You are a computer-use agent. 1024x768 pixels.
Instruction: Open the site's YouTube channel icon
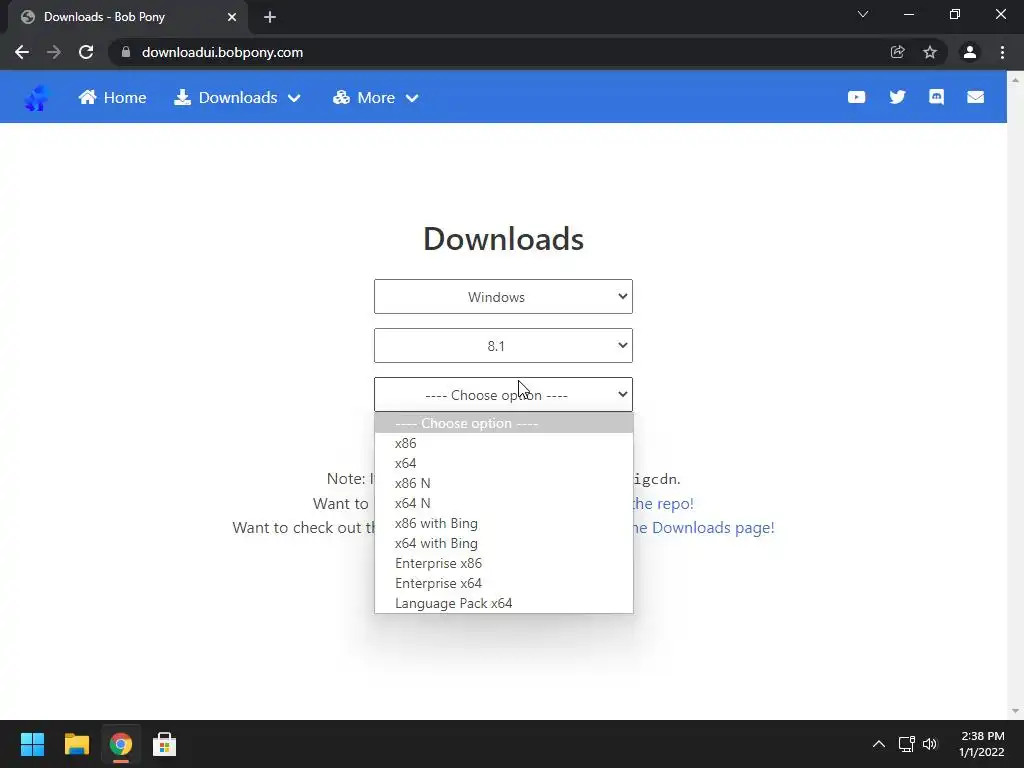pos(856,97)
